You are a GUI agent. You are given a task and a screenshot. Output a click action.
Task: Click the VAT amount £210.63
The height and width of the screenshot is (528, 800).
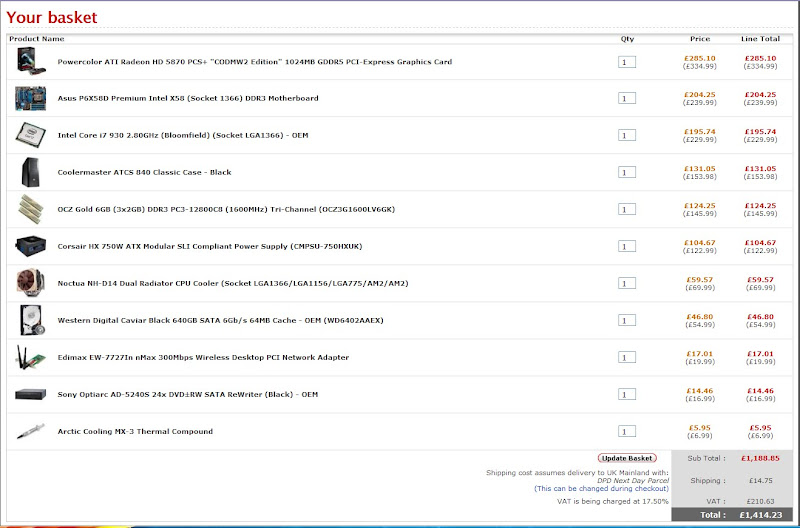tap(760, 501)
